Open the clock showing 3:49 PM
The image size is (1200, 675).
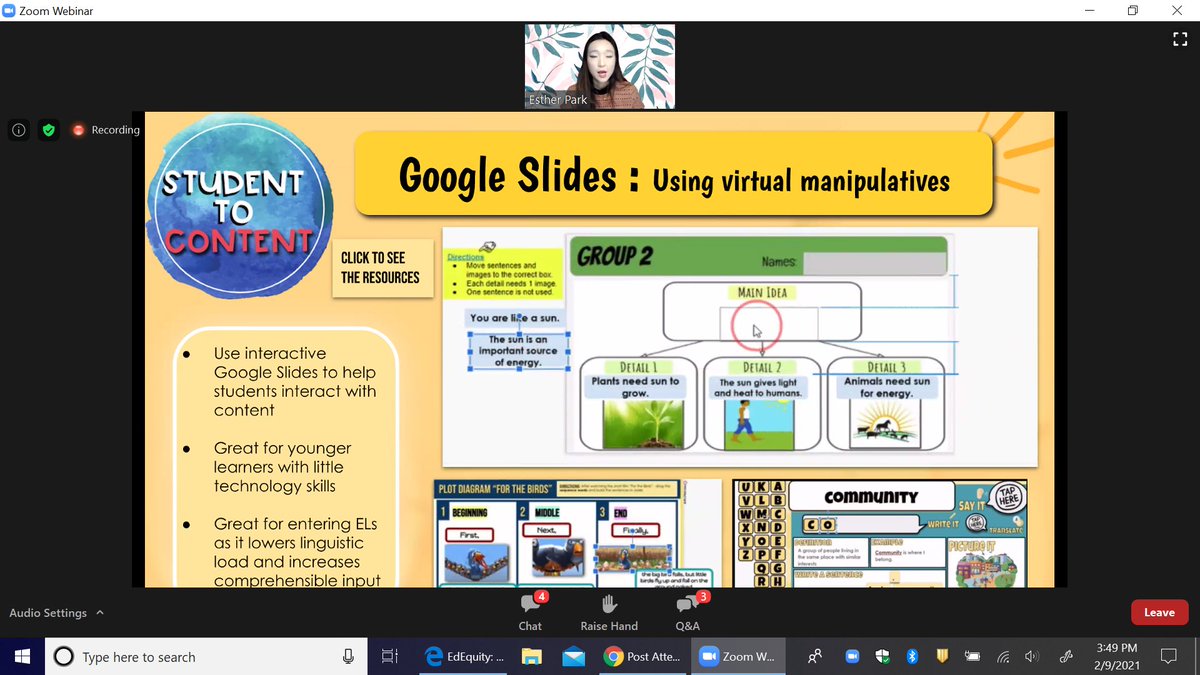point(1117,657)
